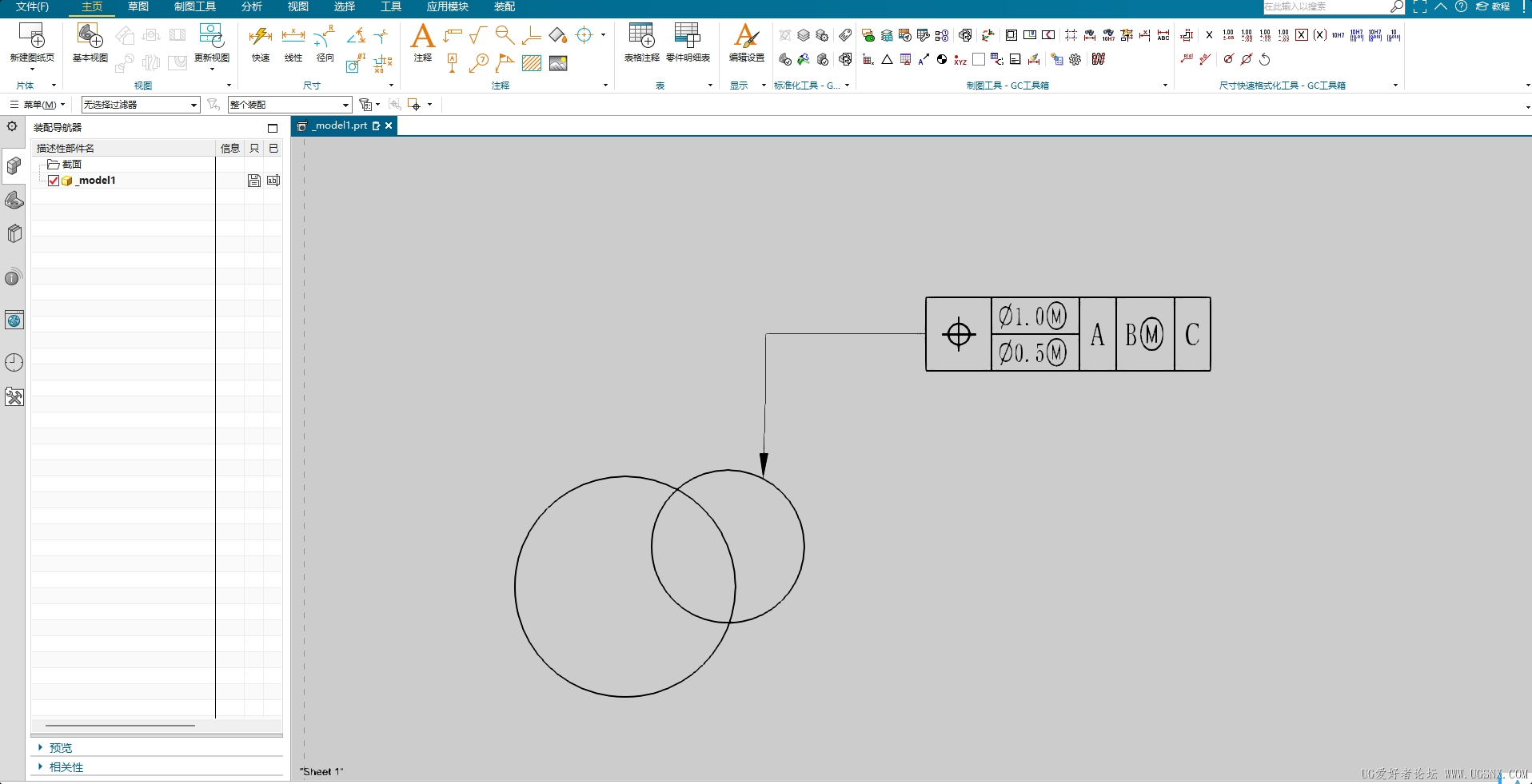Expand the 相关性 dependencies section

pyautogui.click(x=66, y=767)
